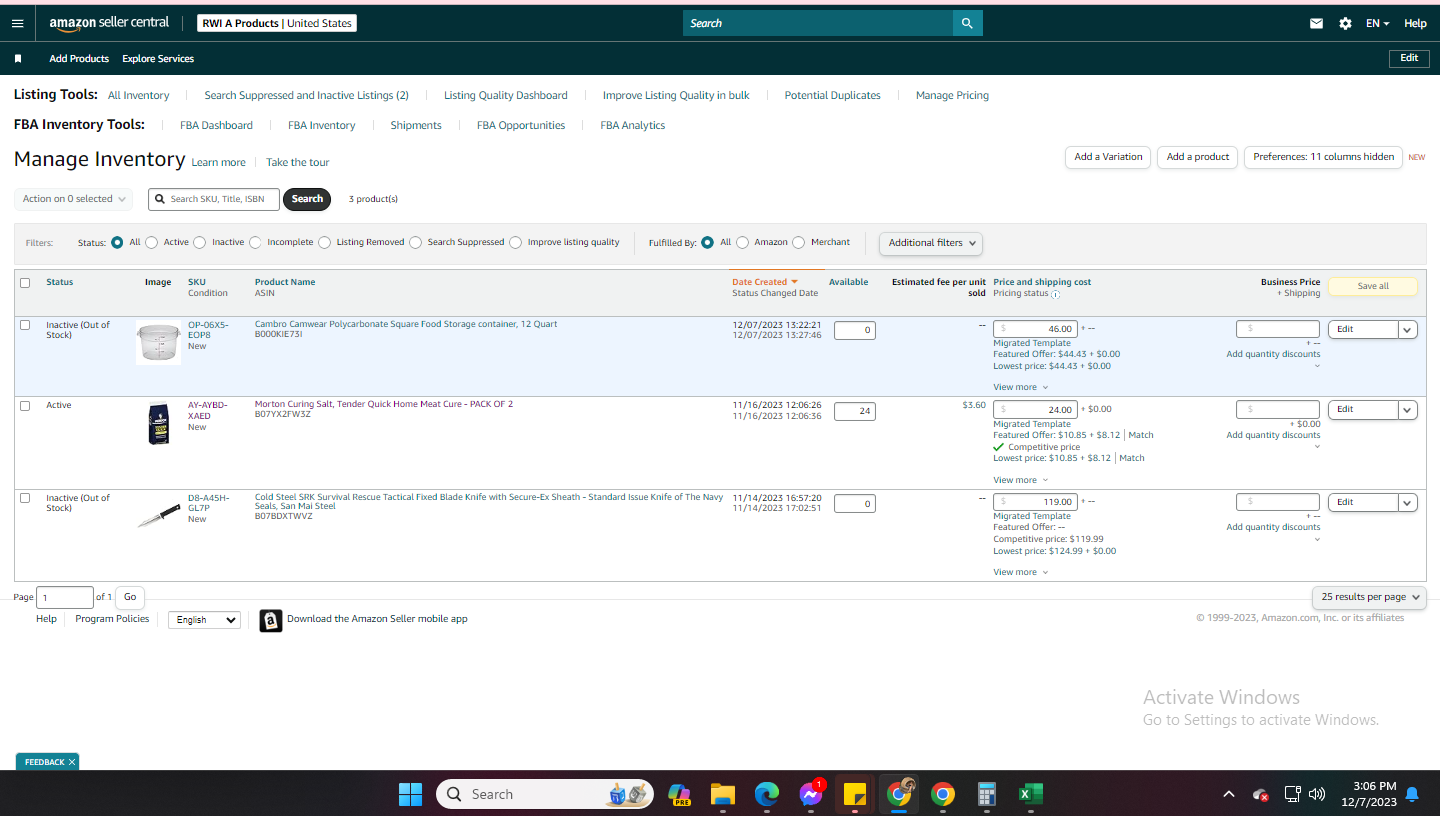This screenshot has height=816, width=1440.
Task: Open the All Inventory listing tool
Action: pyautogui.click(x=139, y=96)
